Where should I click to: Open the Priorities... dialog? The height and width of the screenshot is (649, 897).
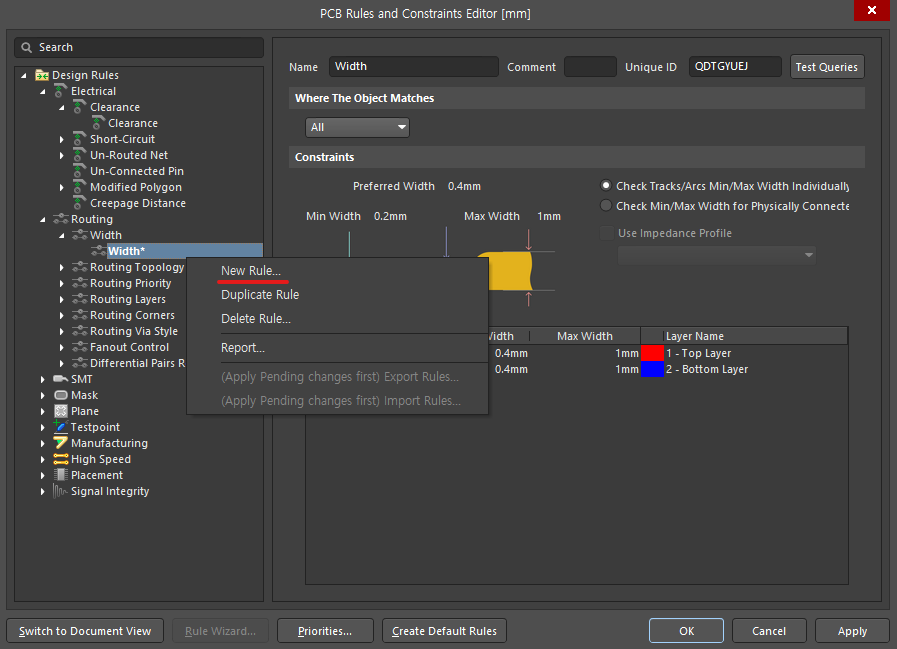pyautogui.click(x=325, y=631)
